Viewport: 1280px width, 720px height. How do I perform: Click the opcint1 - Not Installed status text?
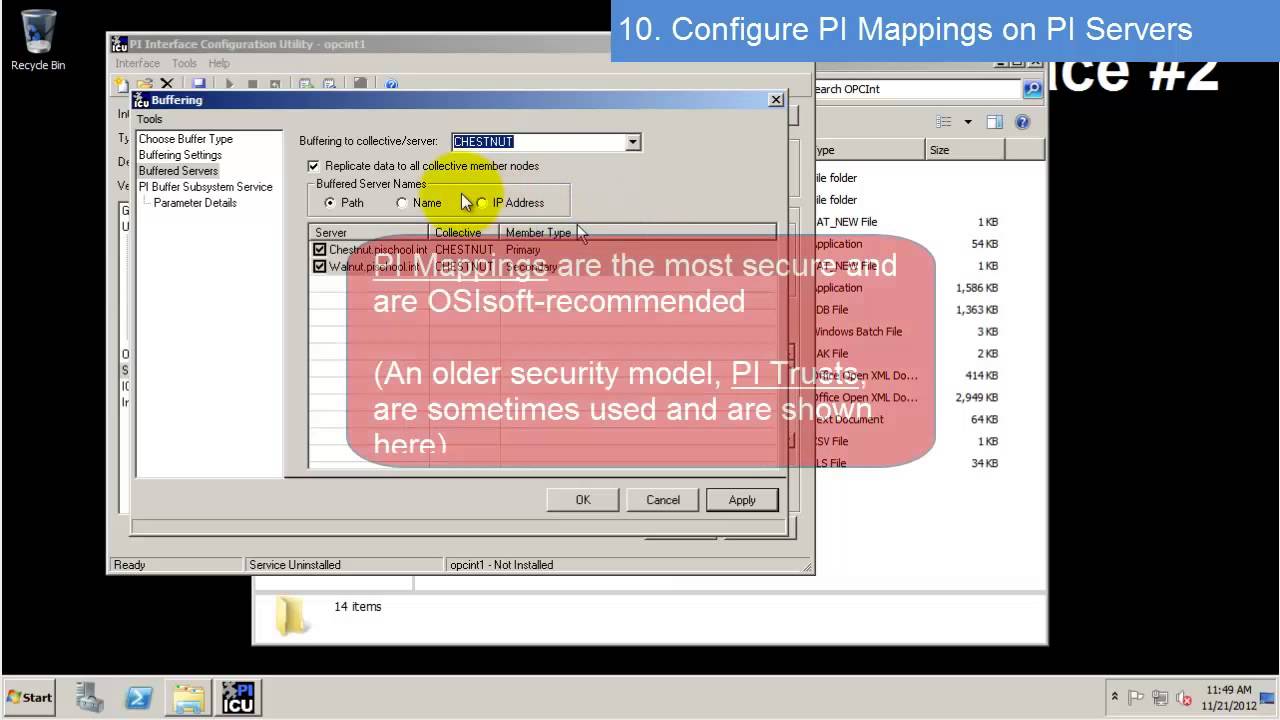coord(502,565)
